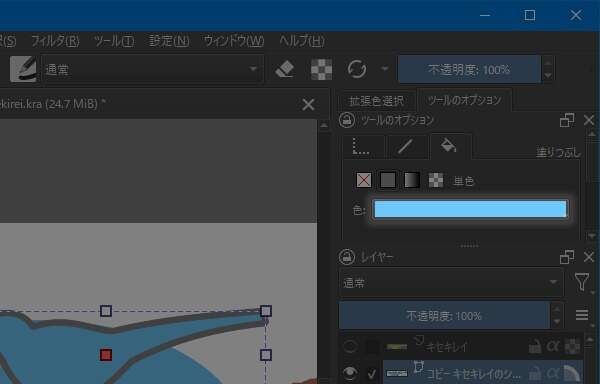Screen dimensions: 600x384
Task: Choose the solid color fill option
Action: coord(388,180)
